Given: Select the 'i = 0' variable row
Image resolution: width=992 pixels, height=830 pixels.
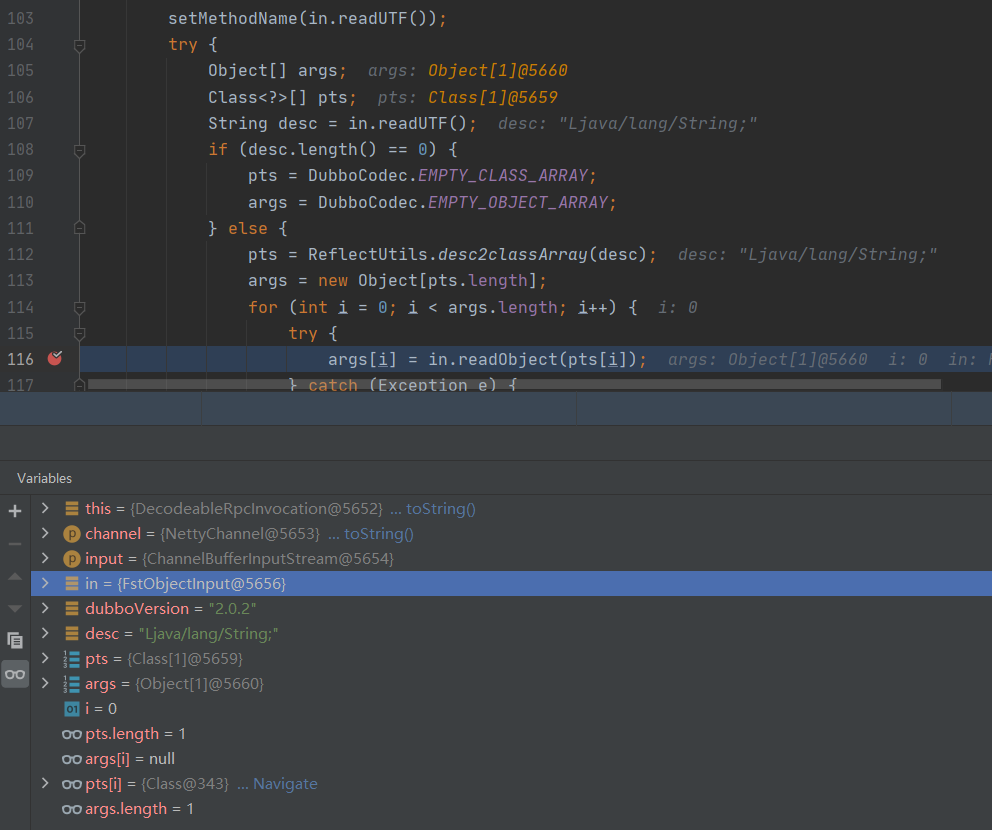Looking at the screenshot, I should pyautogui.click(x=100, y=709).
